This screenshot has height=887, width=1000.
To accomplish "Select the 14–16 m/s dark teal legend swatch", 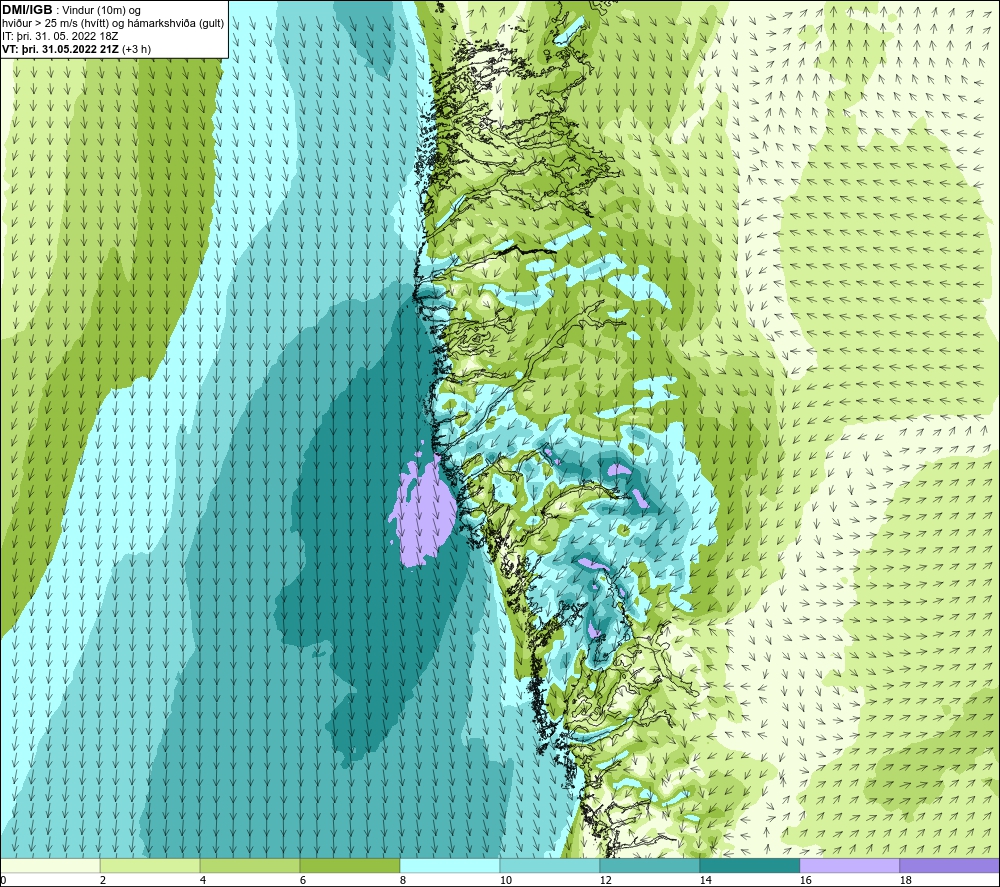I will coord(749,865).
